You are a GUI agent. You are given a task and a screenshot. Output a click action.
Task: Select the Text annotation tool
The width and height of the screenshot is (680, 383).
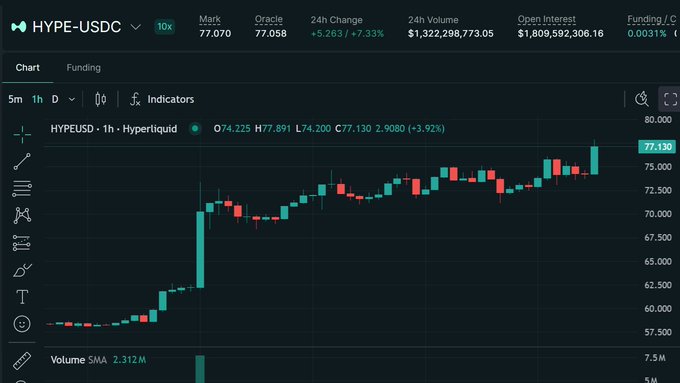22,297
